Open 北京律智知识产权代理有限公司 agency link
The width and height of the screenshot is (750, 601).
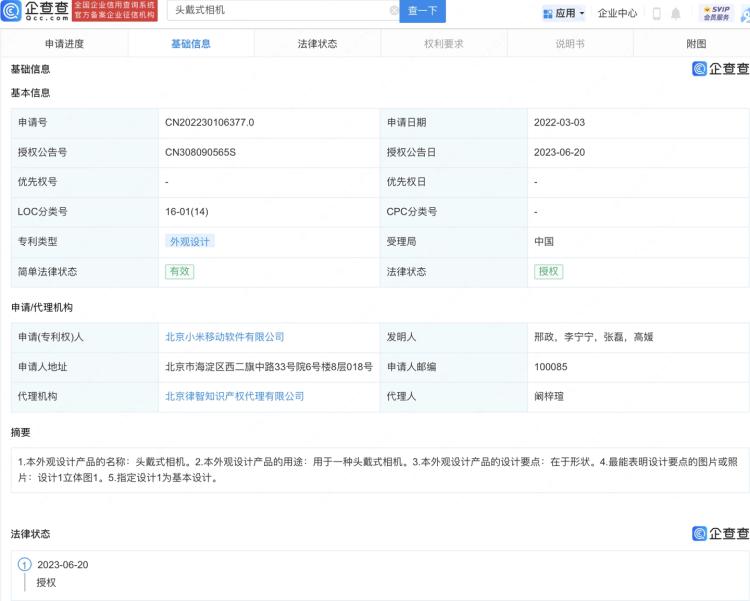(235, 396)
